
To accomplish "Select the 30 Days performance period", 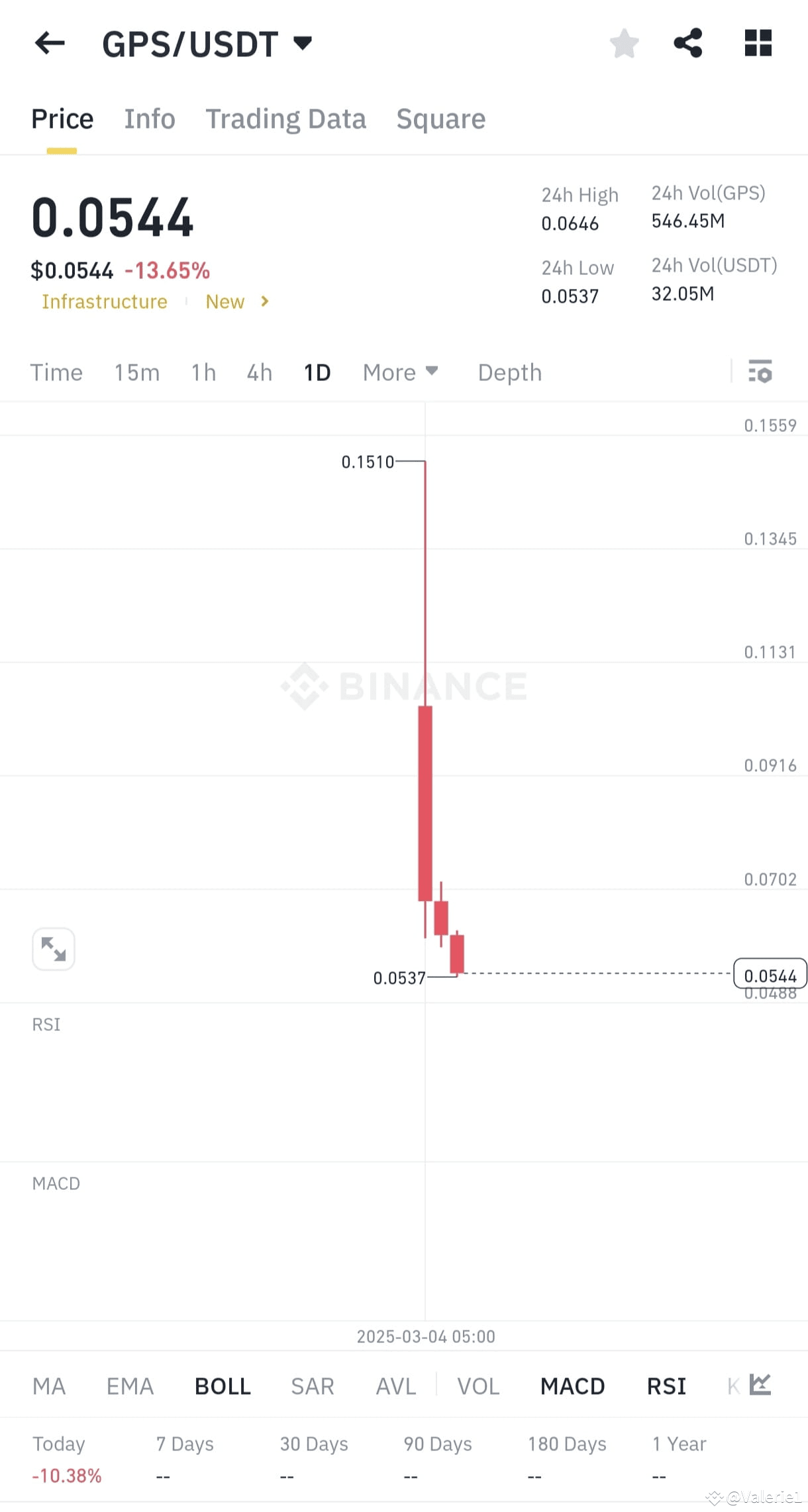I will coord(314,1444).
